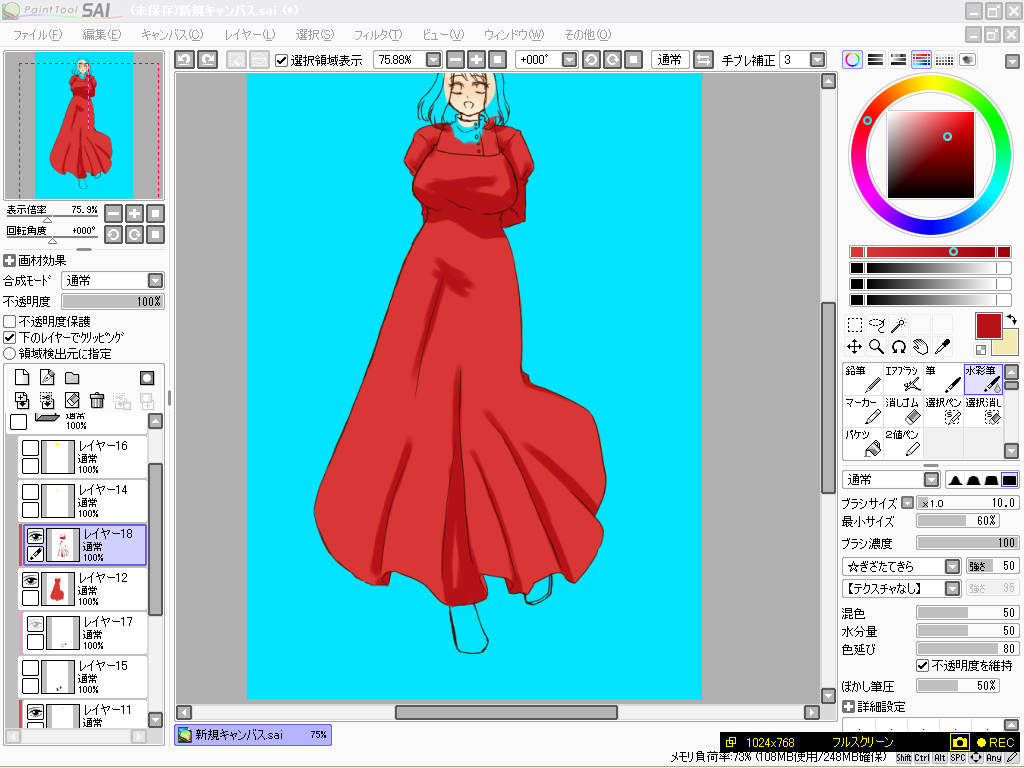
Task: Select the バケツ bucket fill tool
Action: [x=863, y=443]
